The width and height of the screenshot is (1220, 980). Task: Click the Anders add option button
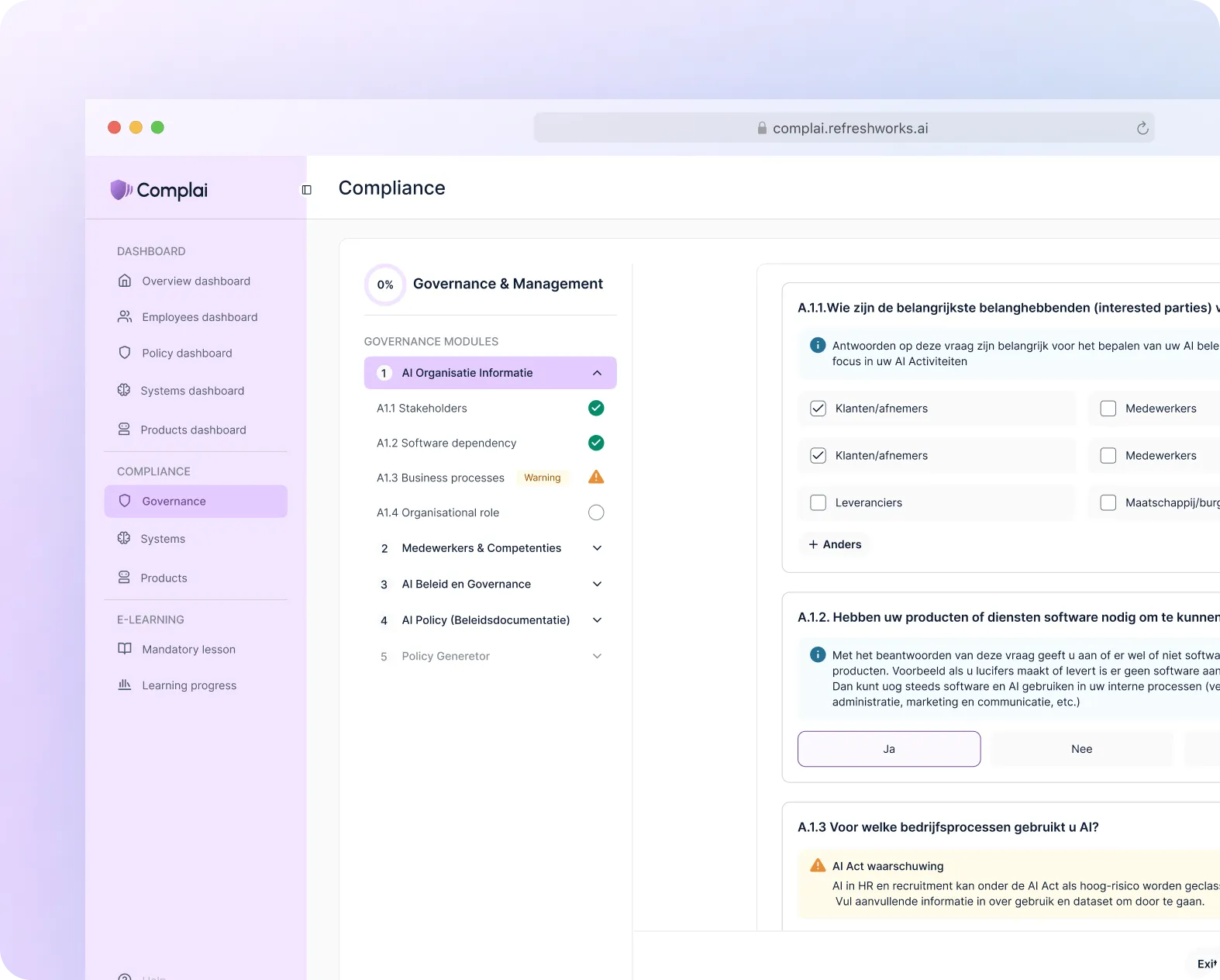click(x=835, y=544)
